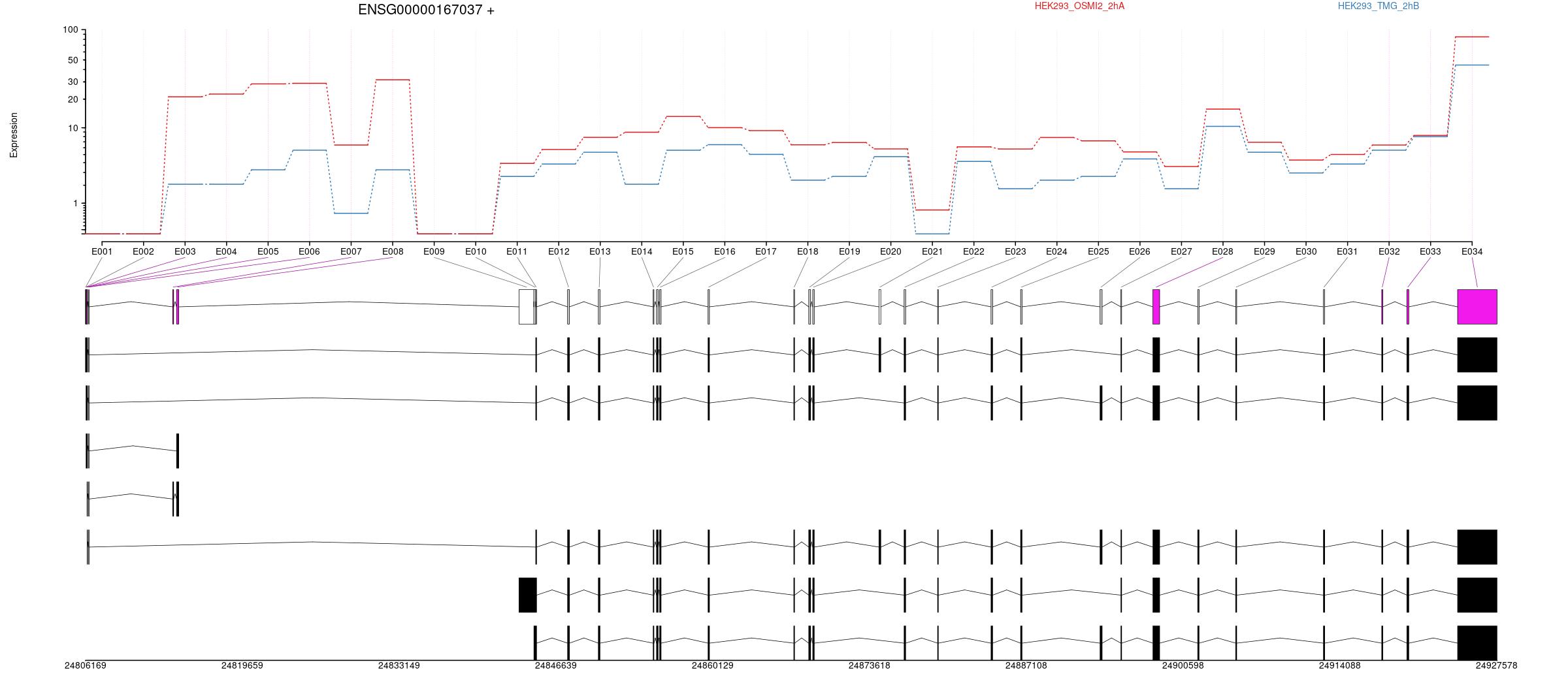Click exon label E008

click(393, 251)
